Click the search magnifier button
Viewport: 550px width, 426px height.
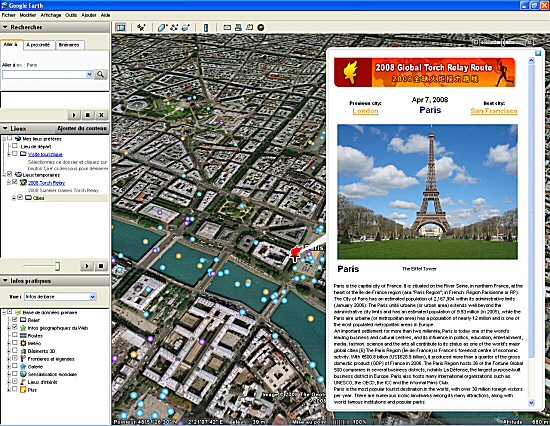tap(101, 74)
